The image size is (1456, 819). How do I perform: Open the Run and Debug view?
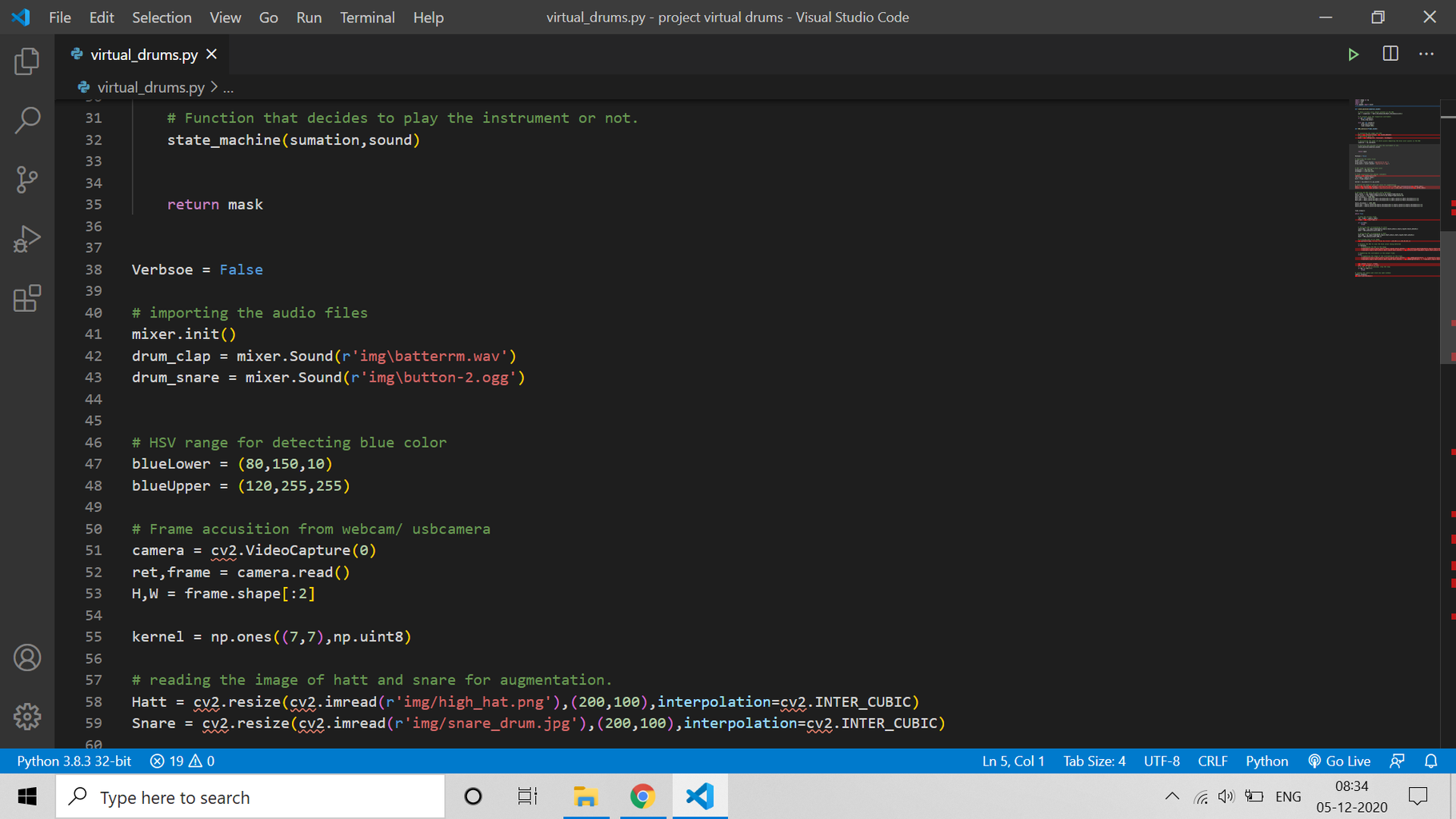pos(27,238)
